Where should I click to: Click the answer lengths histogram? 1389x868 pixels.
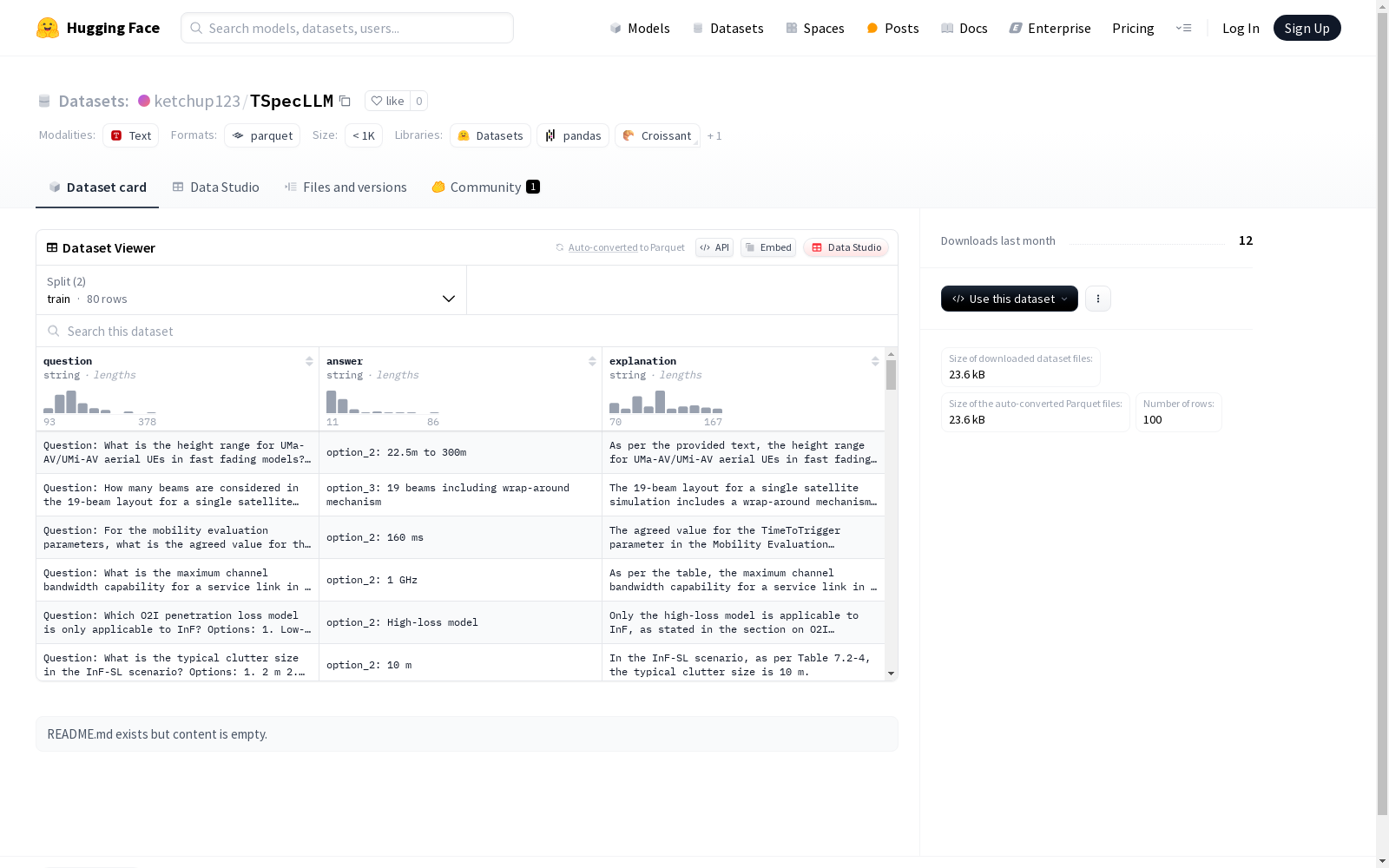pyautogui.click(x=383, y=402)
